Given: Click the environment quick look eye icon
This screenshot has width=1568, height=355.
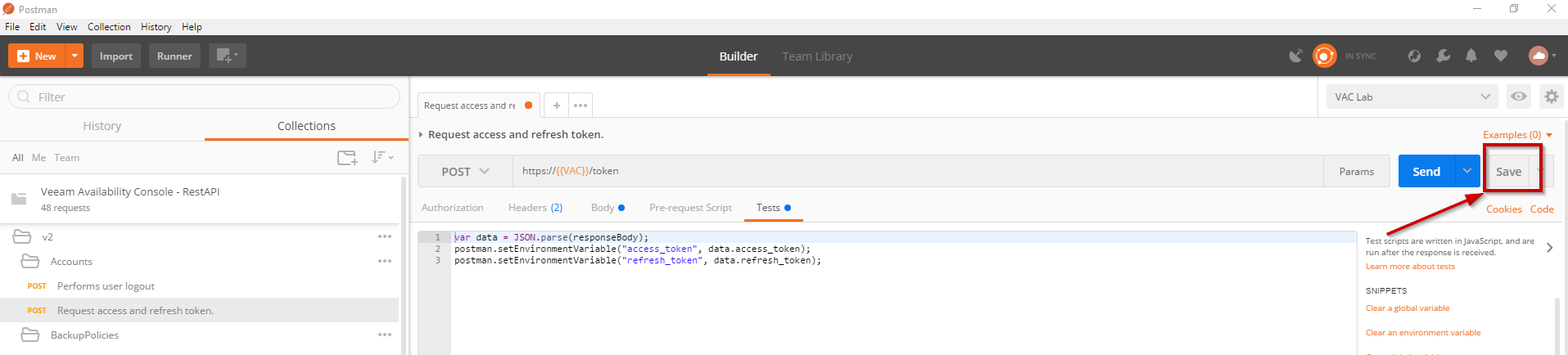Looking at the screenshot, I should 1519,97.
